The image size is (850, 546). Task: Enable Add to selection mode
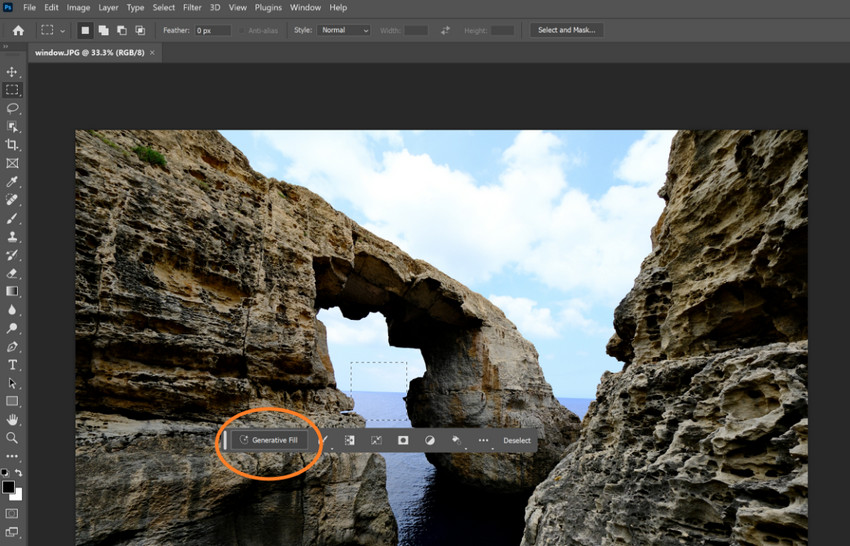[103, 30]
